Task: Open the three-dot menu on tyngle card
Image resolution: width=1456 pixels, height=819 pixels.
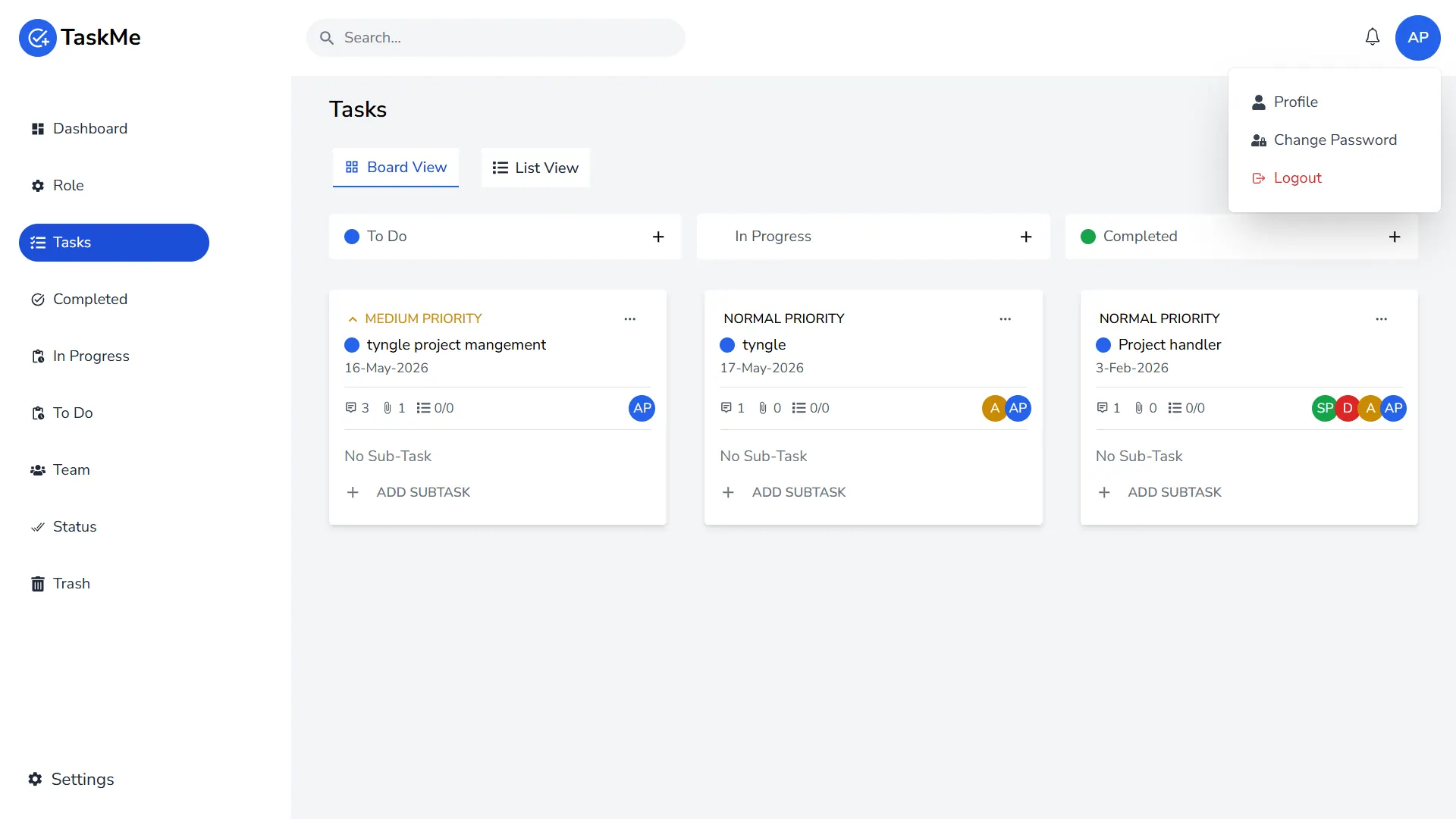Action: [x=1005, y=319]
